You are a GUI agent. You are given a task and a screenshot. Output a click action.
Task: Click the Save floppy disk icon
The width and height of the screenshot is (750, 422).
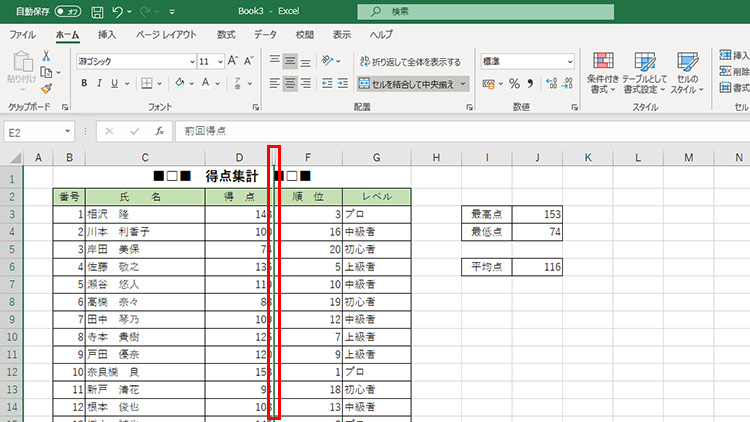click(96, 12)
